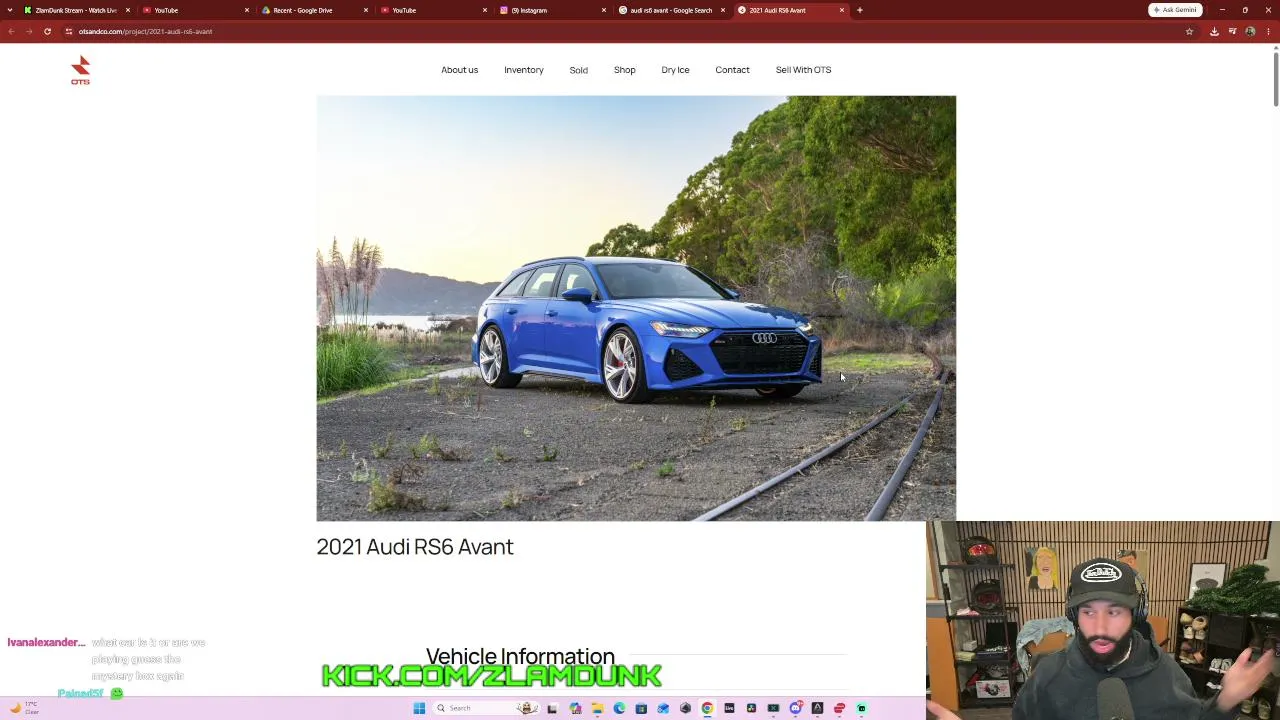Screen dimensions: 1280x720
Task: Close the Google Drive tab
Action: pyautogui.click(x=366, y=10)
